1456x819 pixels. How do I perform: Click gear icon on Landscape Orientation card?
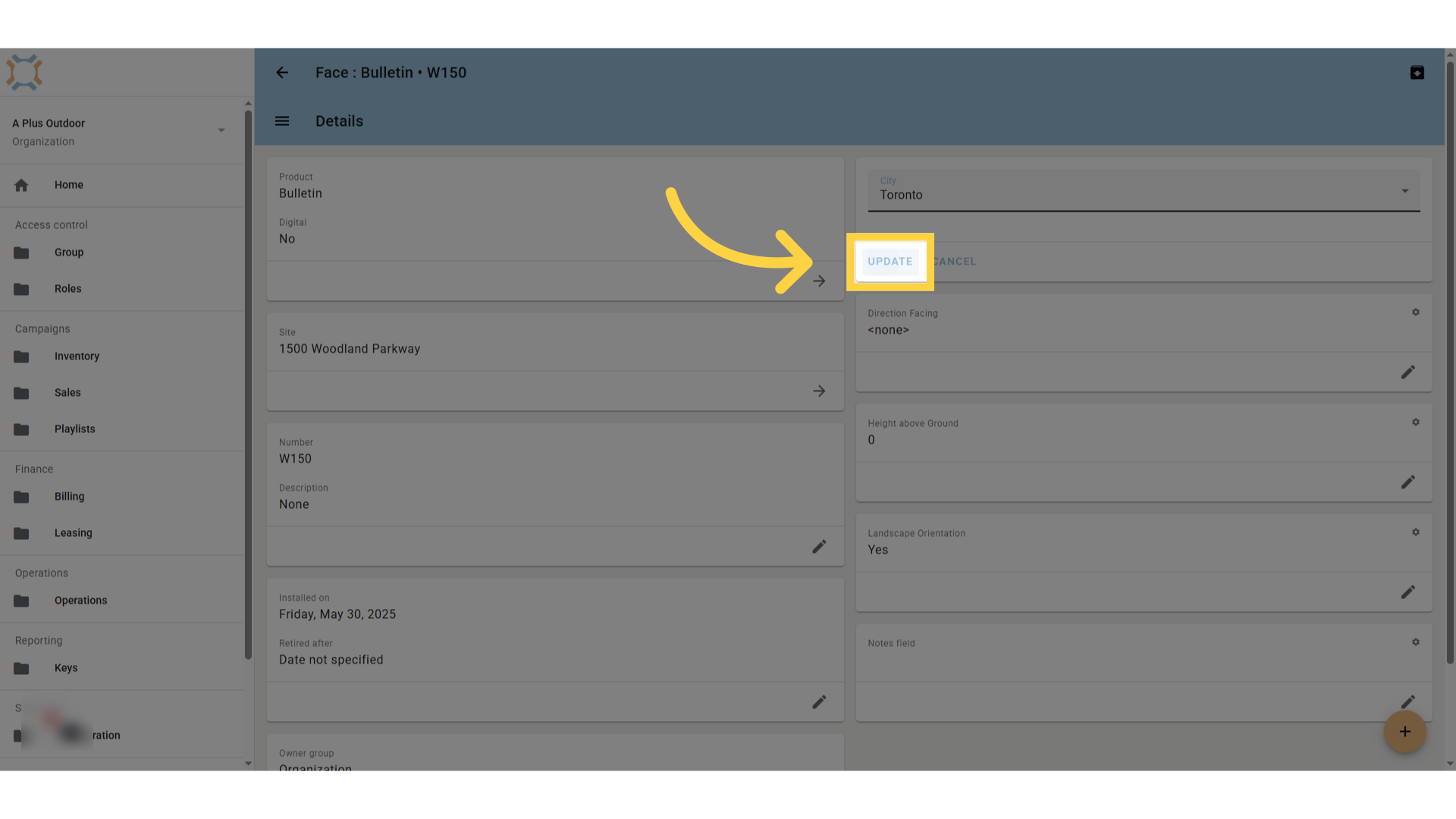click(x=1415, y=532)
